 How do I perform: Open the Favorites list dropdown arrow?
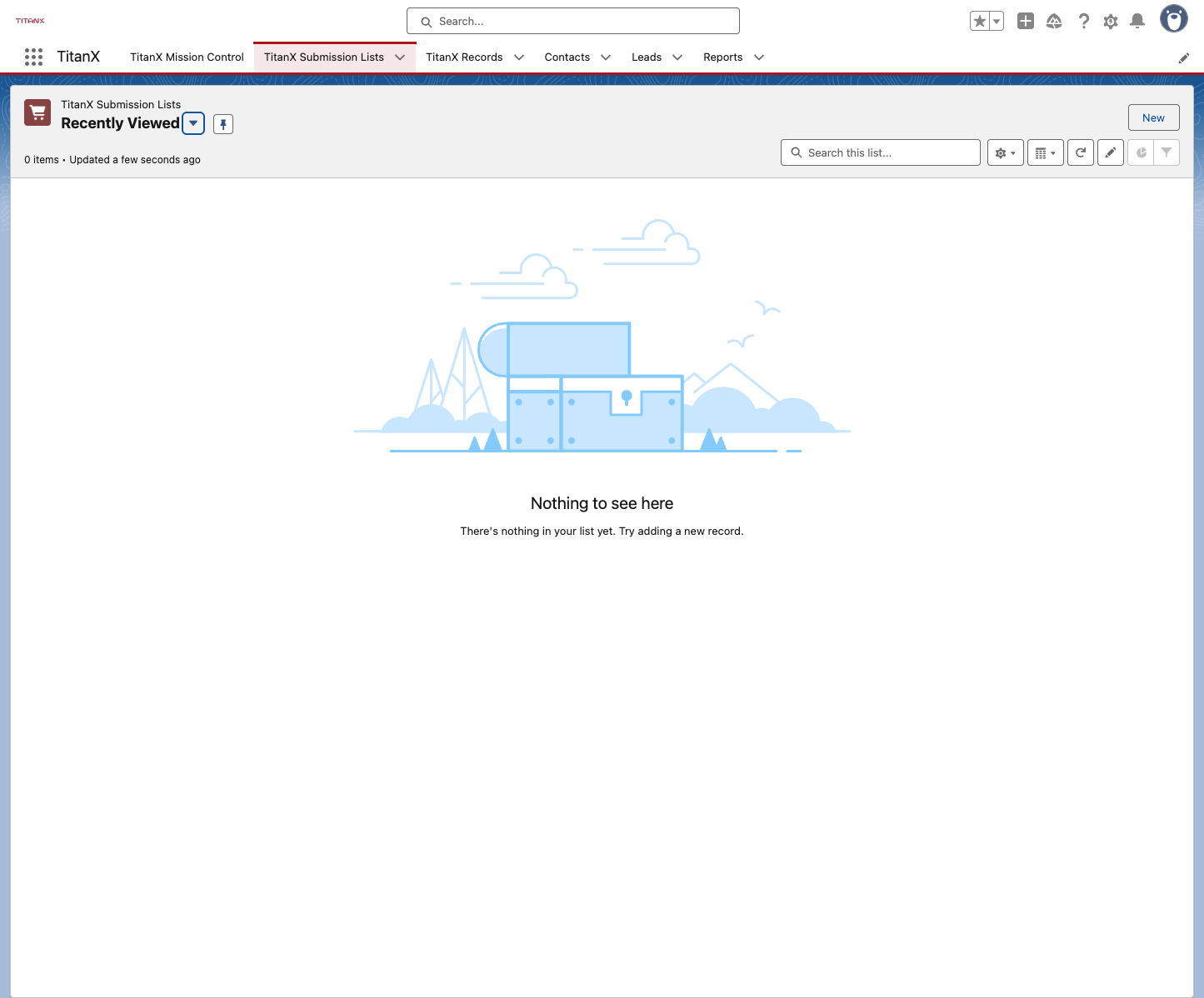pos(997,22)
